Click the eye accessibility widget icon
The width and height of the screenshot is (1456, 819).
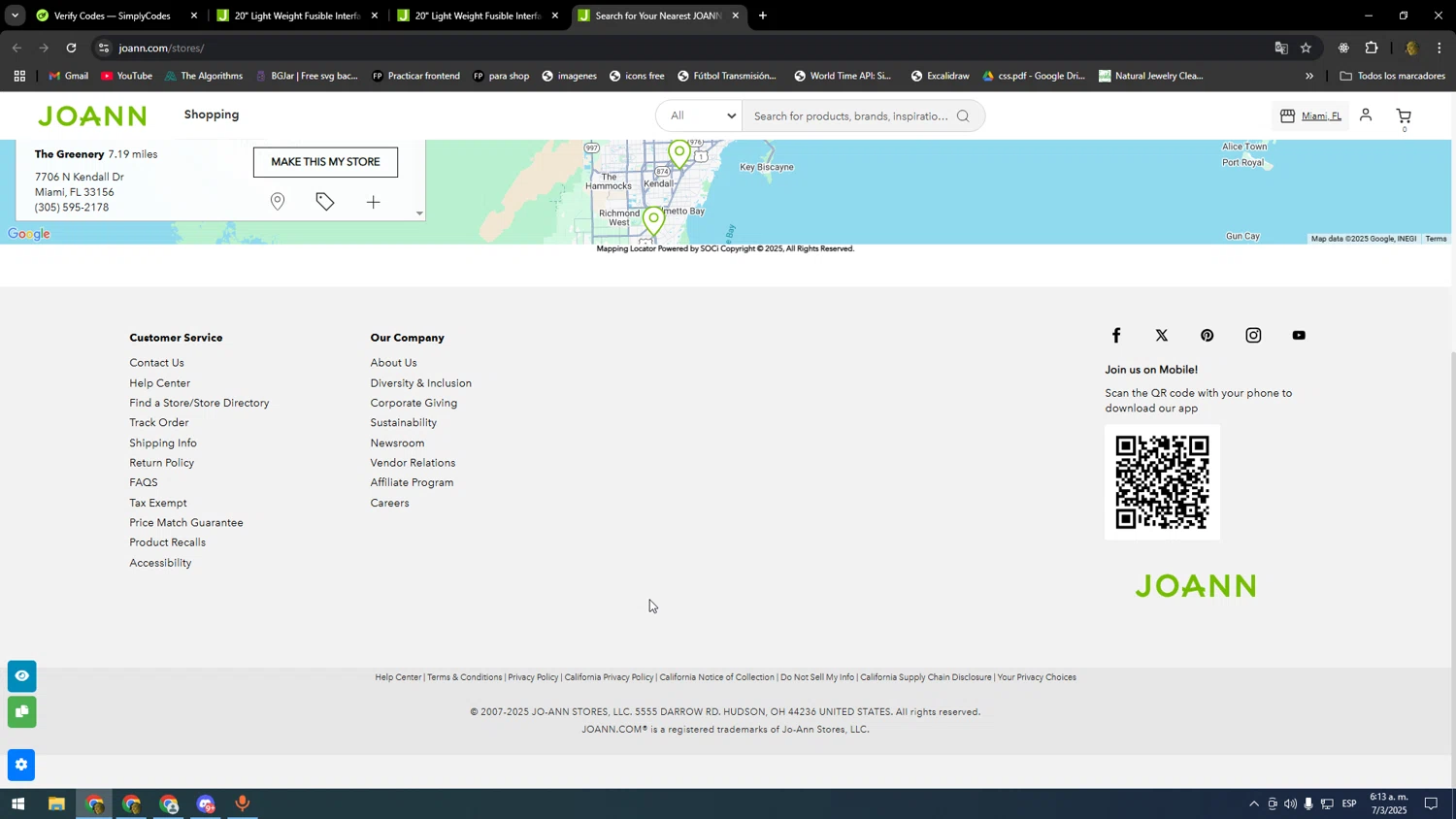(21, 675)
